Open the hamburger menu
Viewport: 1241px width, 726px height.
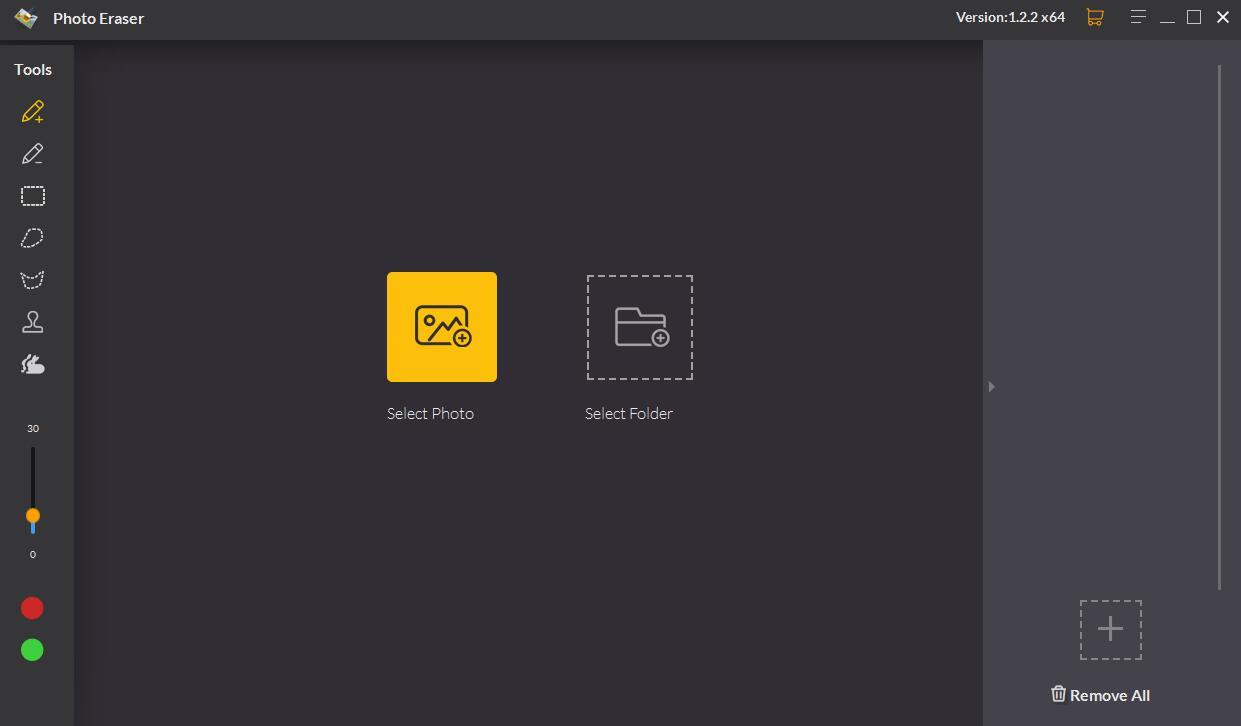[1139, 17]
